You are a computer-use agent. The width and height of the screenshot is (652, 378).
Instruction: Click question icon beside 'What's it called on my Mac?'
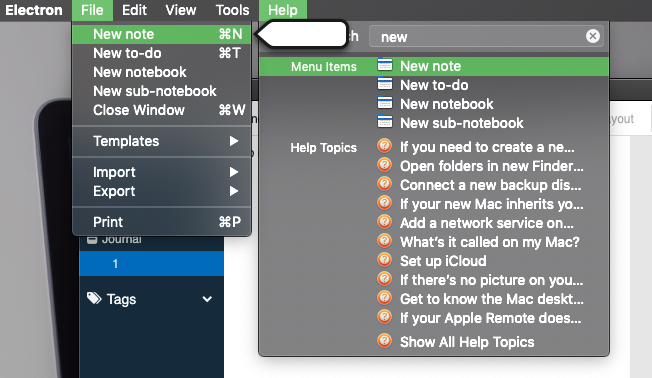(x=385, y=241)
